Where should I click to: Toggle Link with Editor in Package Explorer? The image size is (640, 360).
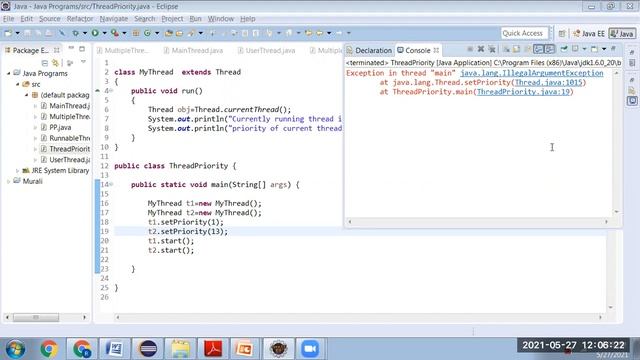[55, 62]
